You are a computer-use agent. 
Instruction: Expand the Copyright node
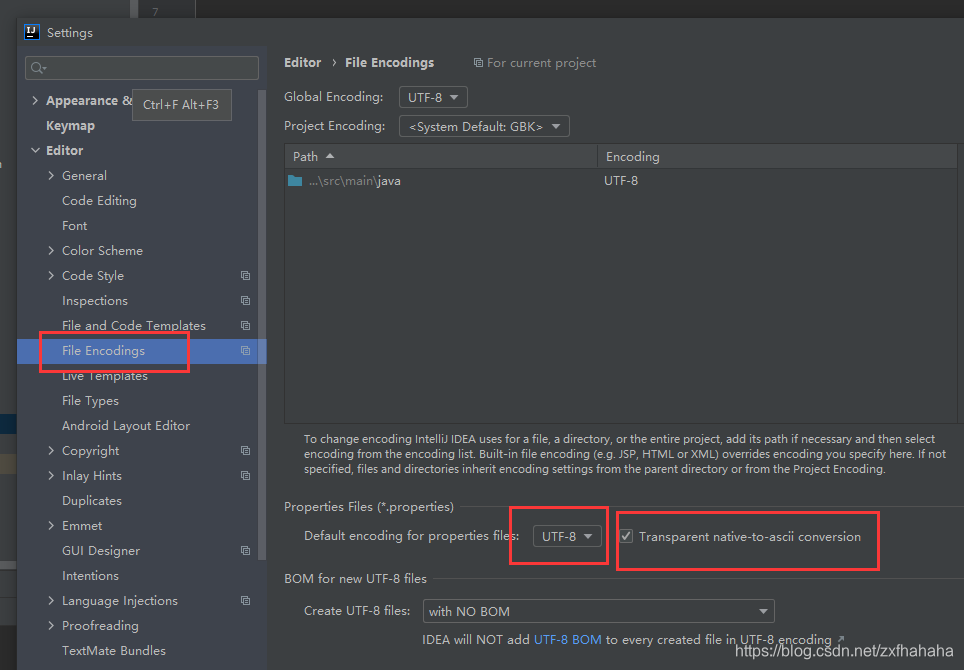51,451
